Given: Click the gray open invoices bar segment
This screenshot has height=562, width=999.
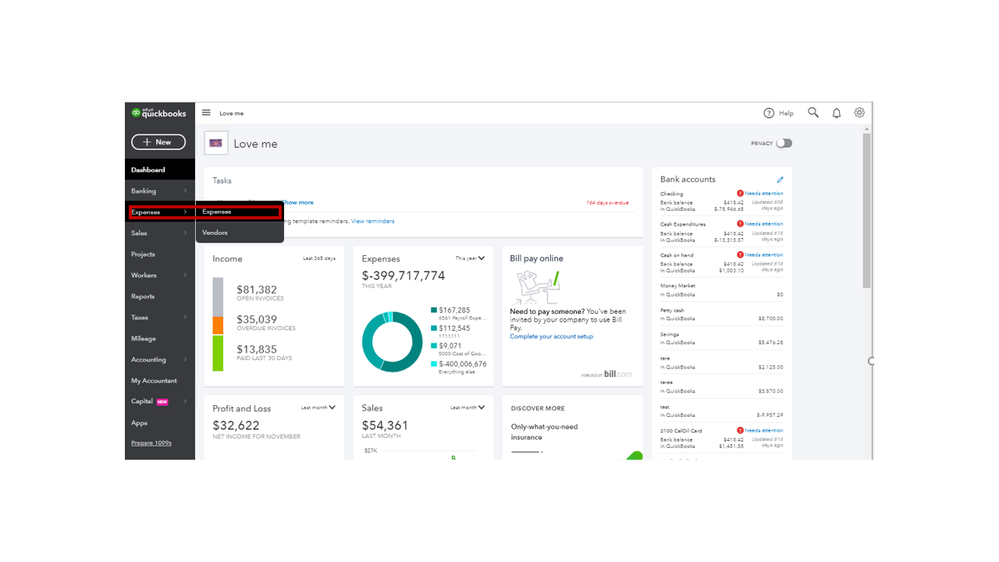Looking at the screenshot, I should click(218, 297).
